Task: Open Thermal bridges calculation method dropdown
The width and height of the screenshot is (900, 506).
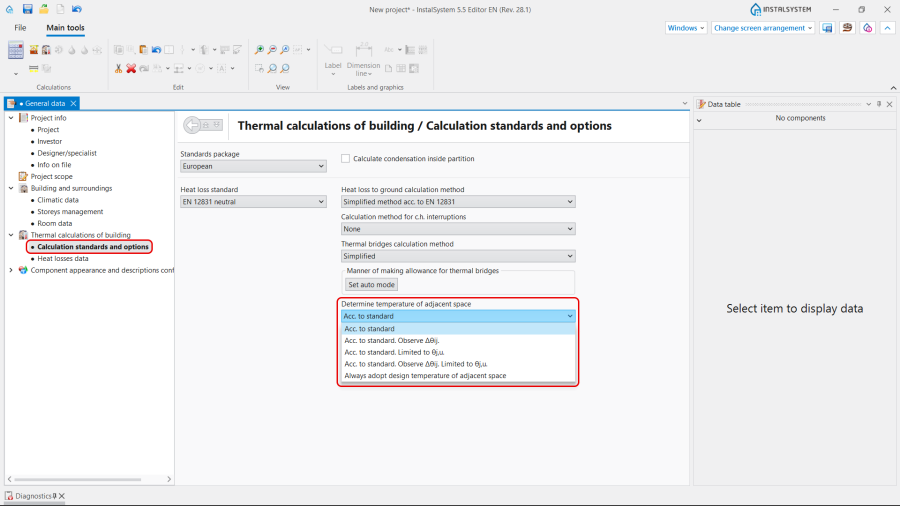Action: (458, 256)
